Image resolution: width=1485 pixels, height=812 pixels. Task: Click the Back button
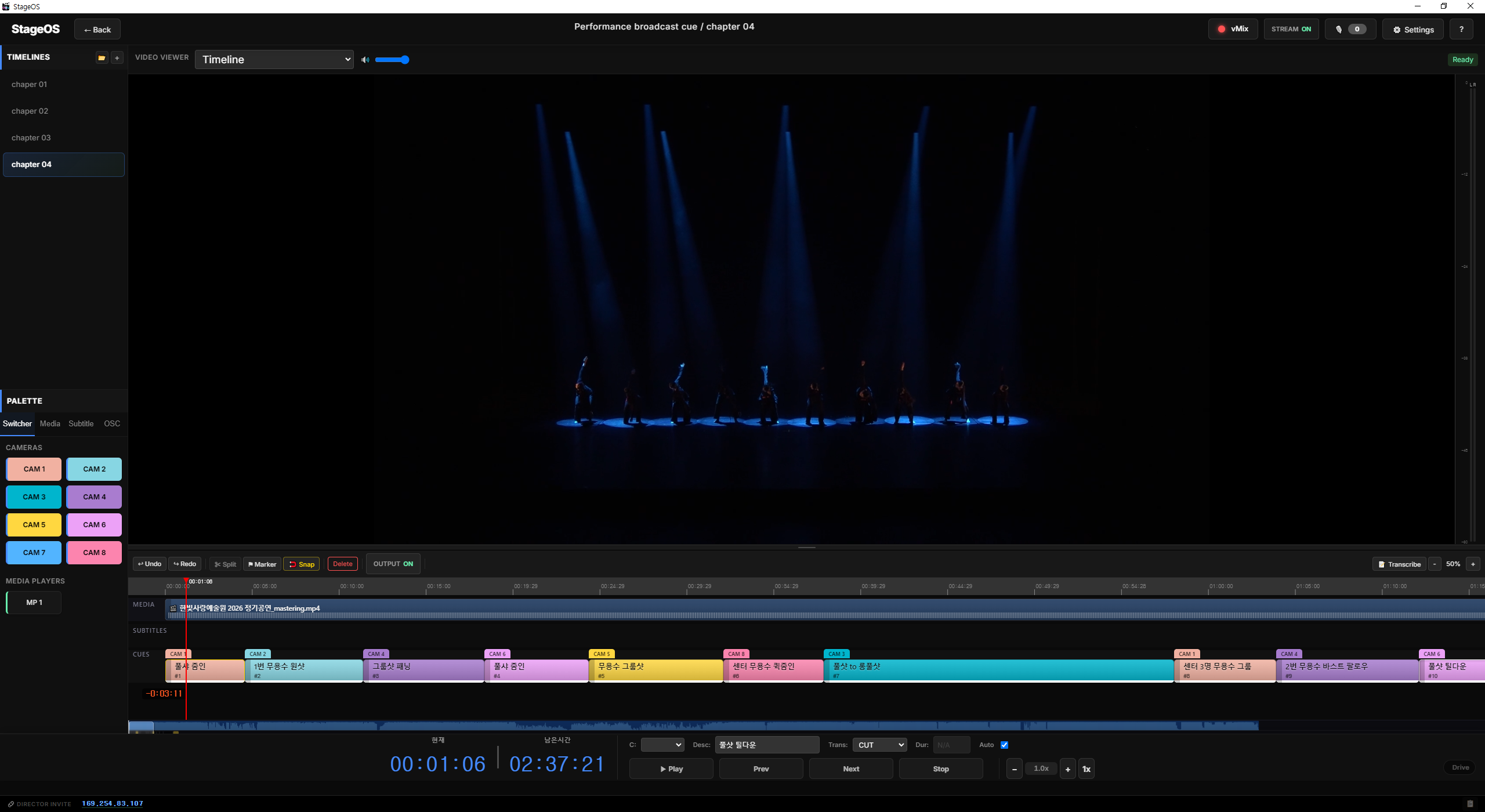click(97, 30)
